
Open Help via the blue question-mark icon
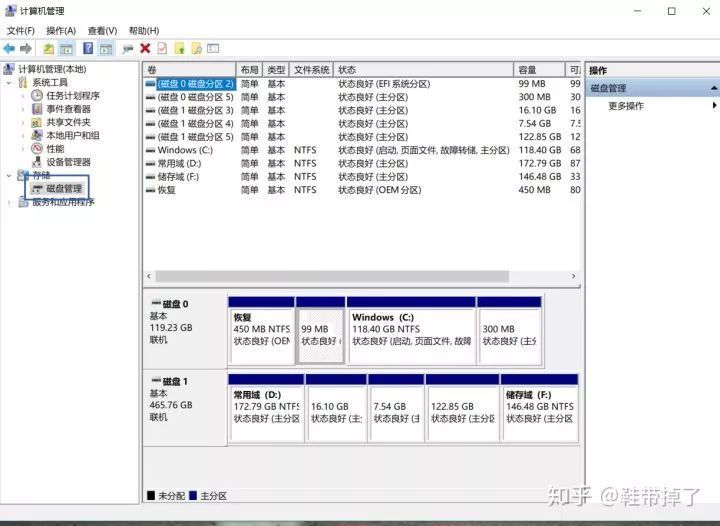coord(88,48)
